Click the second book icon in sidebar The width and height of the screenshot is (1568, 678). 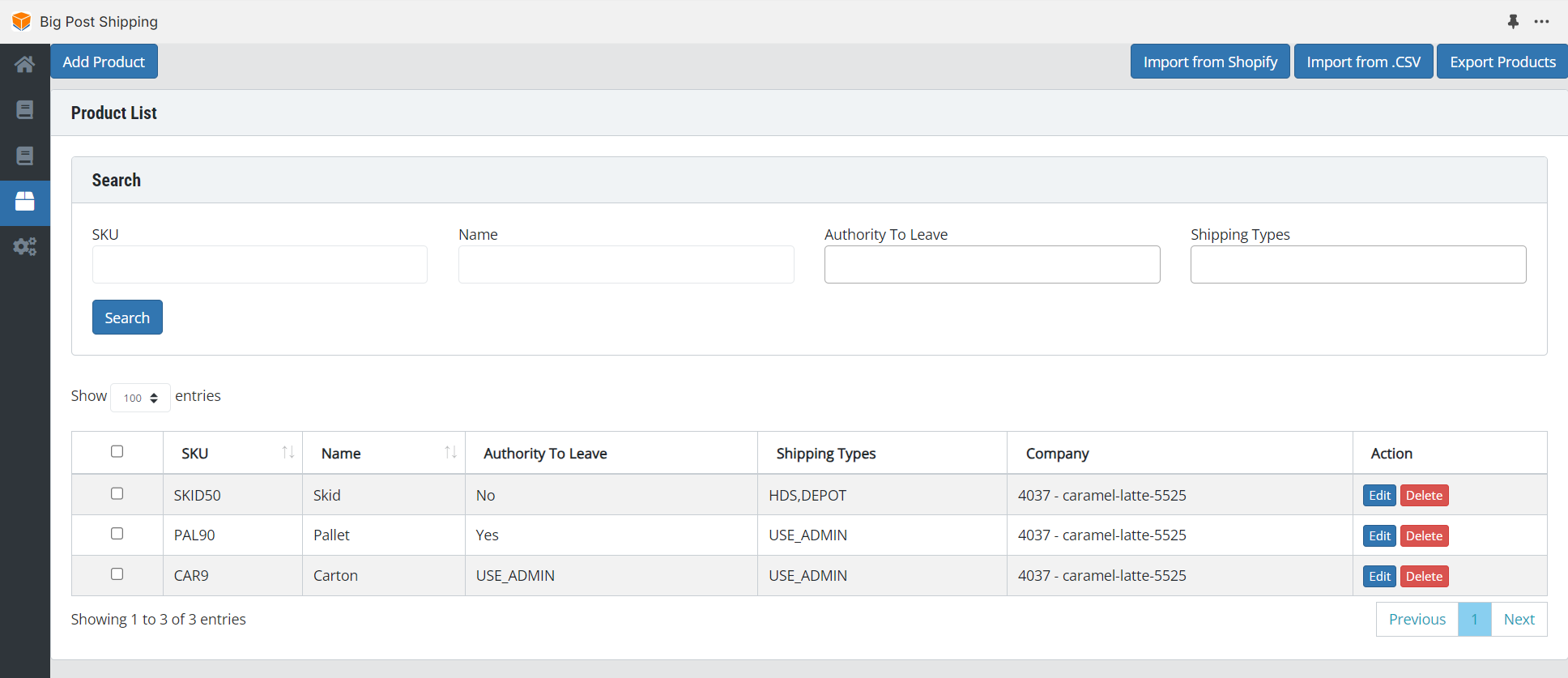tap(25, 156)
